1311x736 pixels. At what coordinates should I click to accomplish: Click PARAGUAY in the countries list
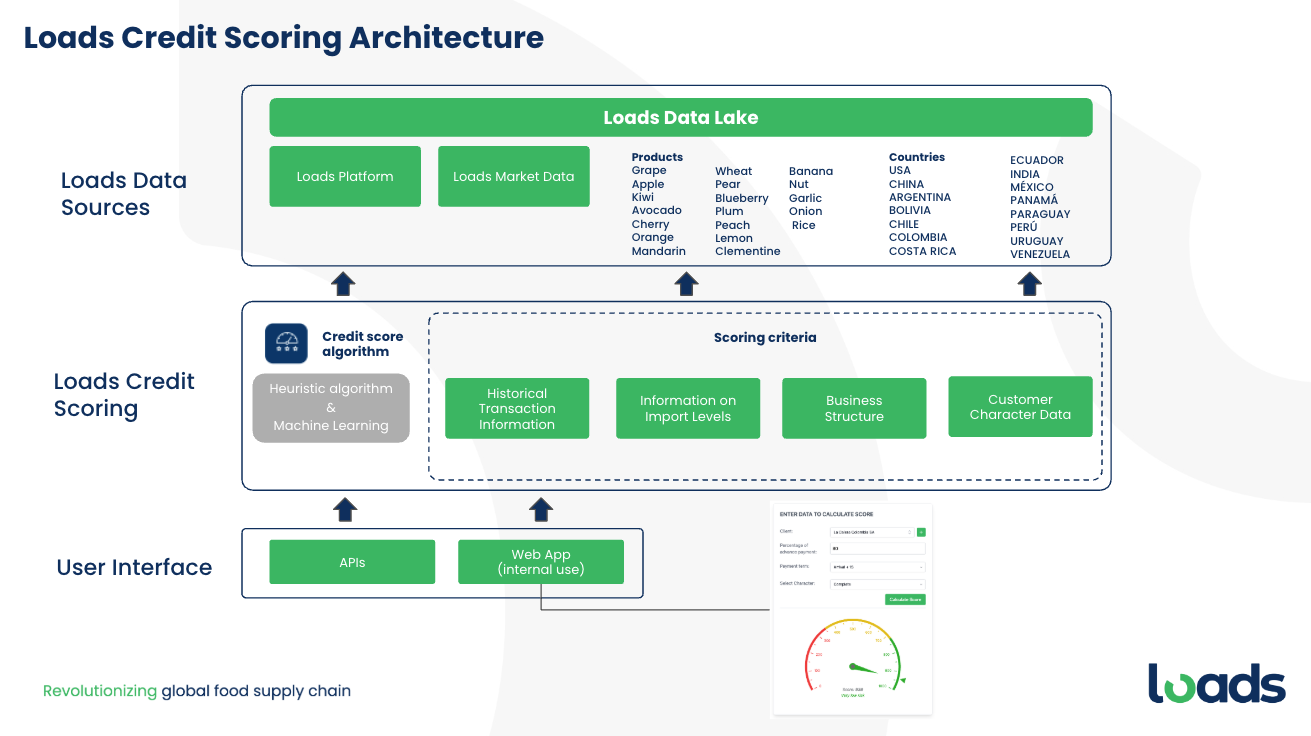pos(1040,214)
